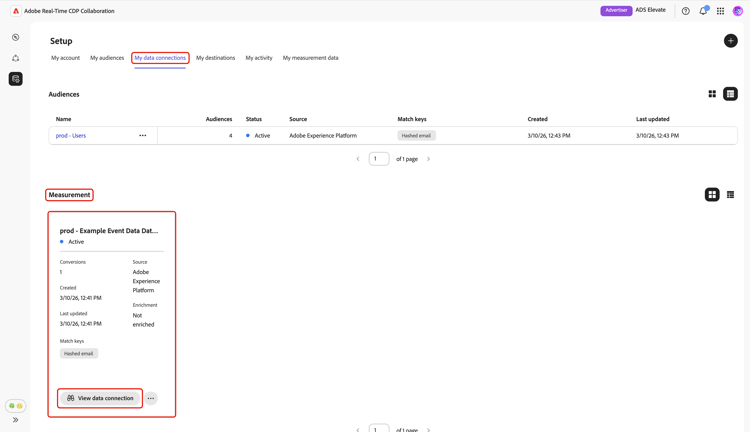Switch Measurement section to grid view
This screenshot has height=432, width=750.
(x=712, y=195)
